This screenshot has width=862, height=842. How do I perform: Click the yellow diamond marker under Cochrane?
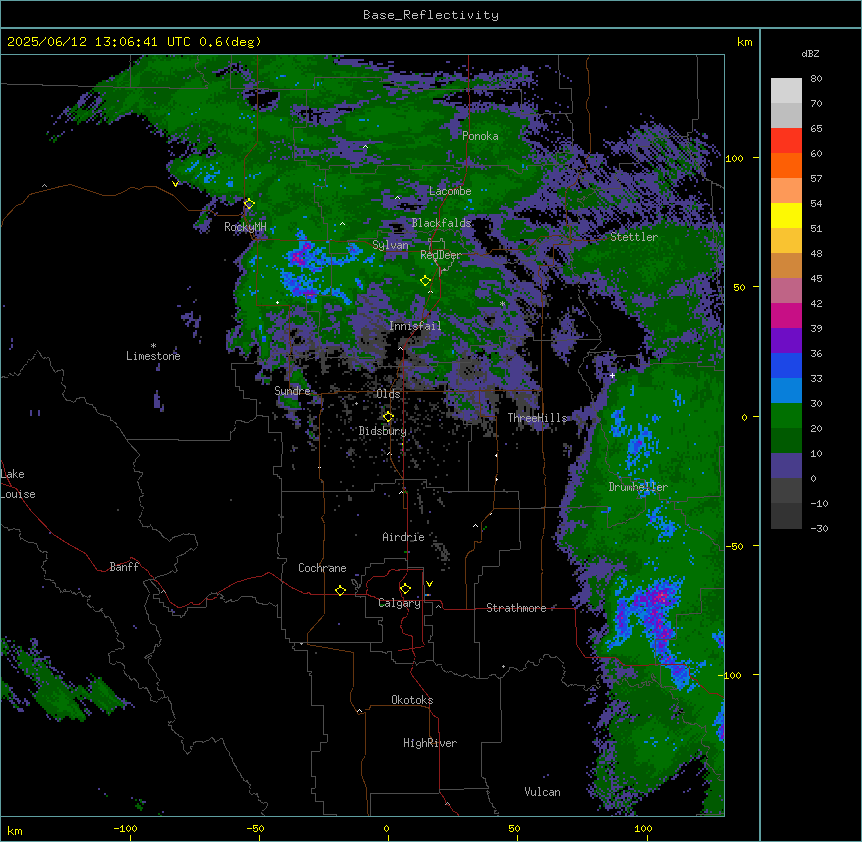pyautogui.click(x=340, y=590)
